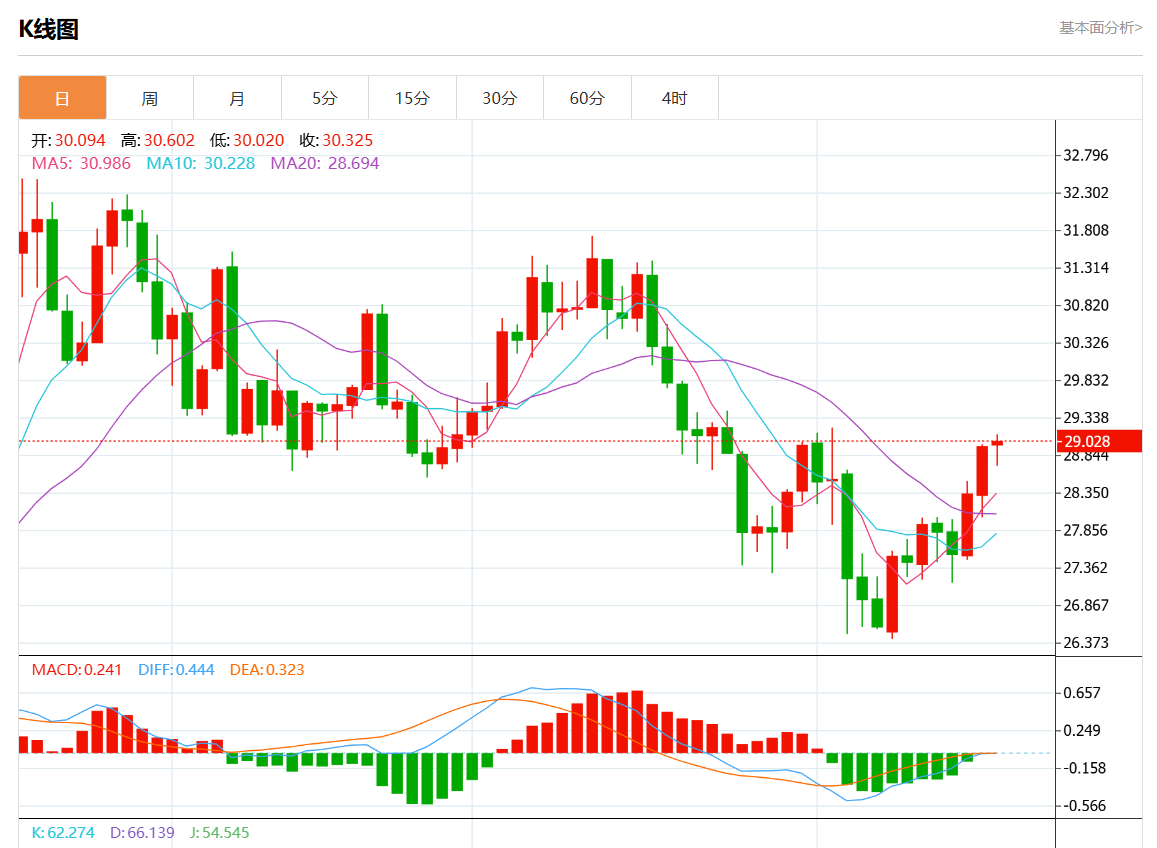Click the 高: 30.602 high value

coord(158,140)
